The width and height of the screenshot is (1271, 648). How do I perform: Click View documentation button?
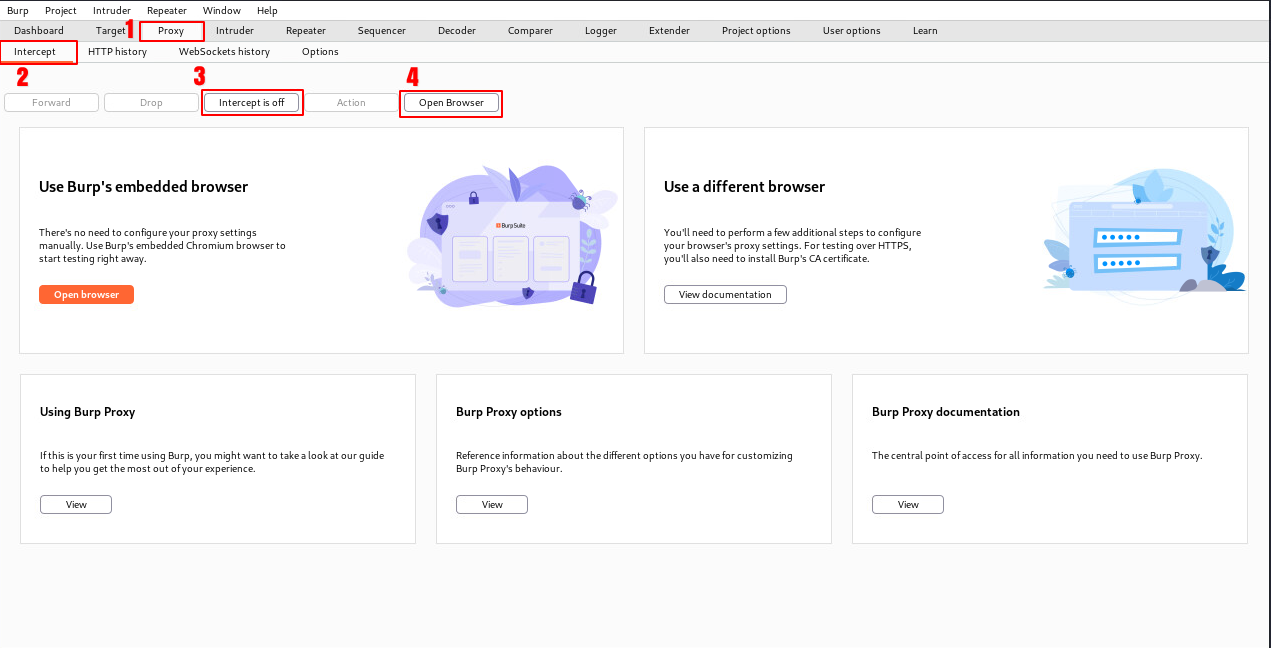tap(725, 295)
